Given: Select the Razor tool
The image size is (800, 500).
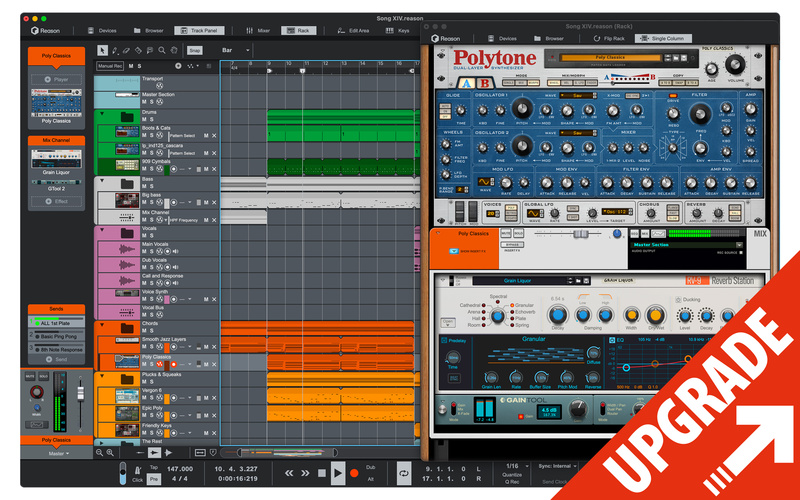Looking at the screenshot, I should tap(138, 50).
